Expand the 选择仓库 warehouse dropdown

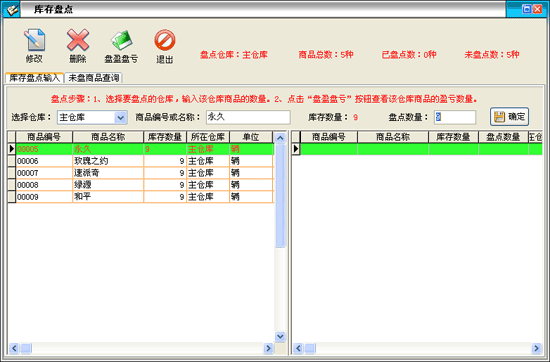point(120,118)
